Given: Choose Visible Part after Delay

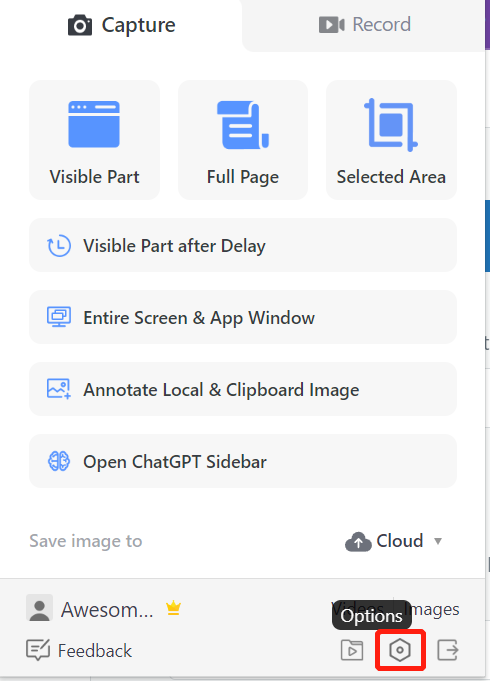Looking at the screenshot, I should click(243, 245).
